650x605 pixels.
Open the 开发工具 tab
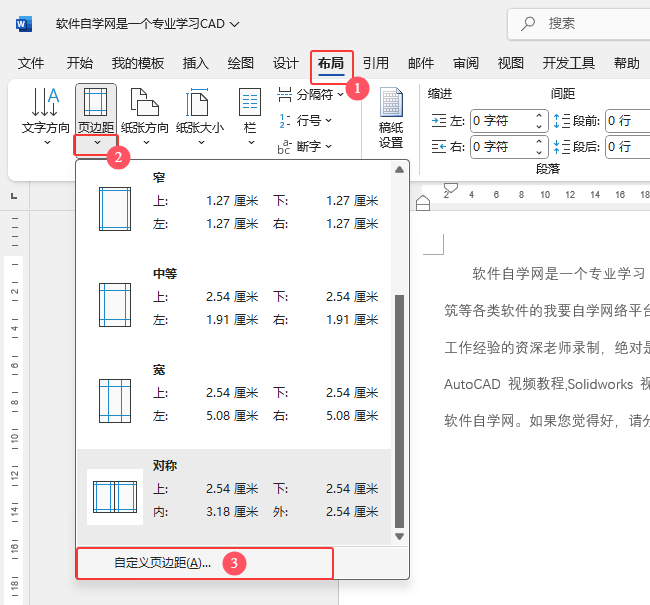(569, 63)
